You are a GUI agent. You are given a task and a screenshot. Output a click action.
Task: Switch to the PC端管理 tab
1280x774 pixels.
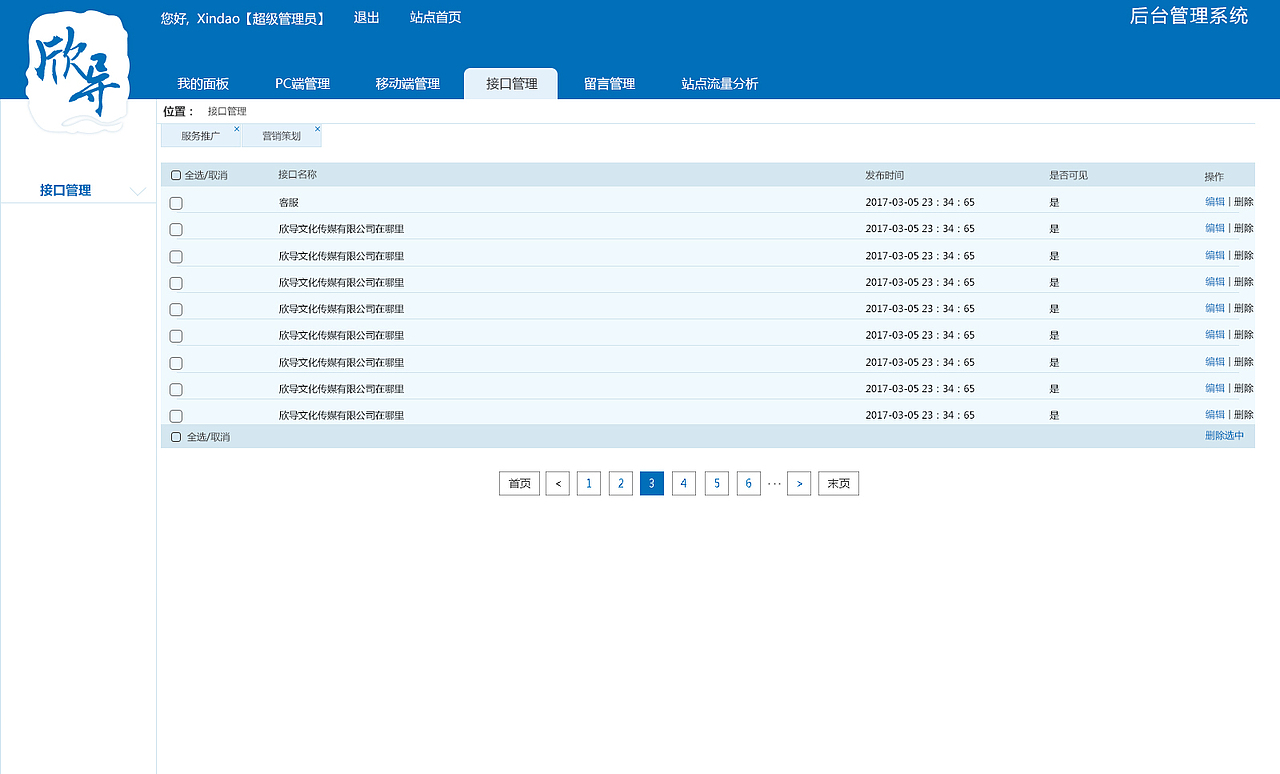coord(303,84)
